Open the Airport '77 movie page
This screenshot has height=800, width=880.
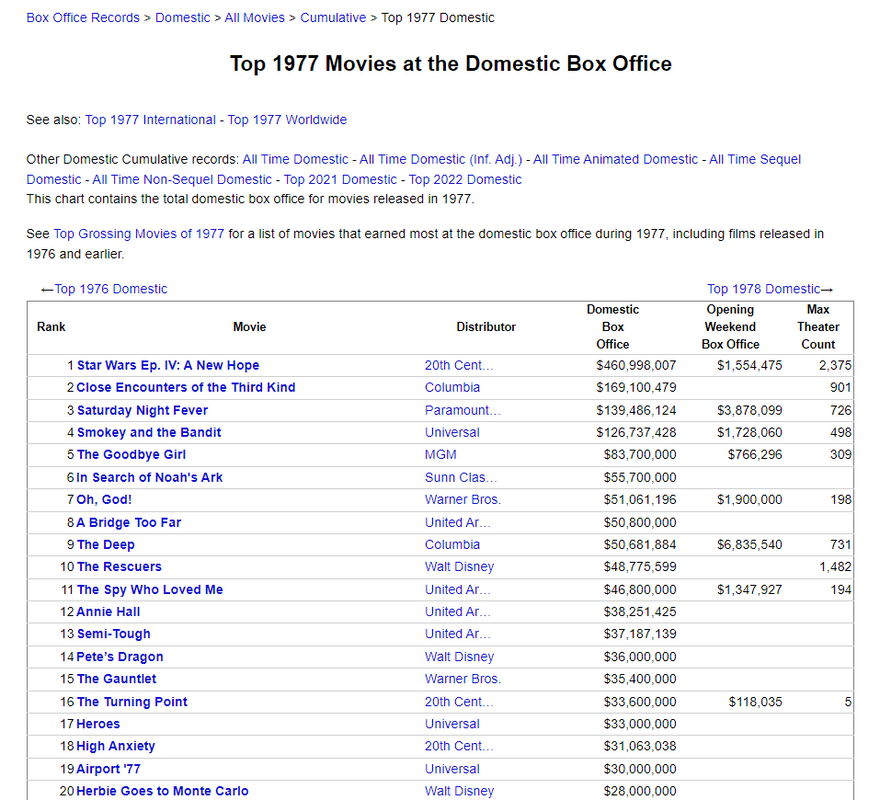point(108,769)
